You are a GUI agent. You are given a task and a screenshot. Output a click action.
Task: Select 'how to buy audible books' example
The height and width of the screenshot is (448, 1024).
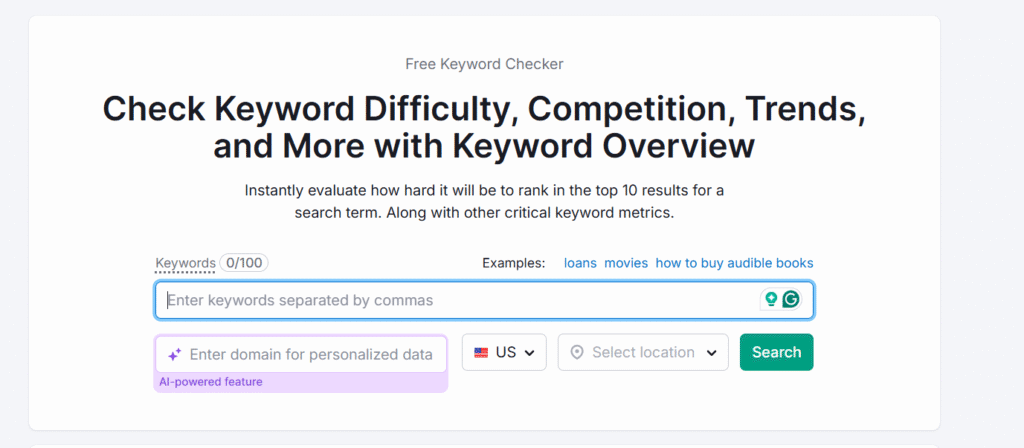735,263
